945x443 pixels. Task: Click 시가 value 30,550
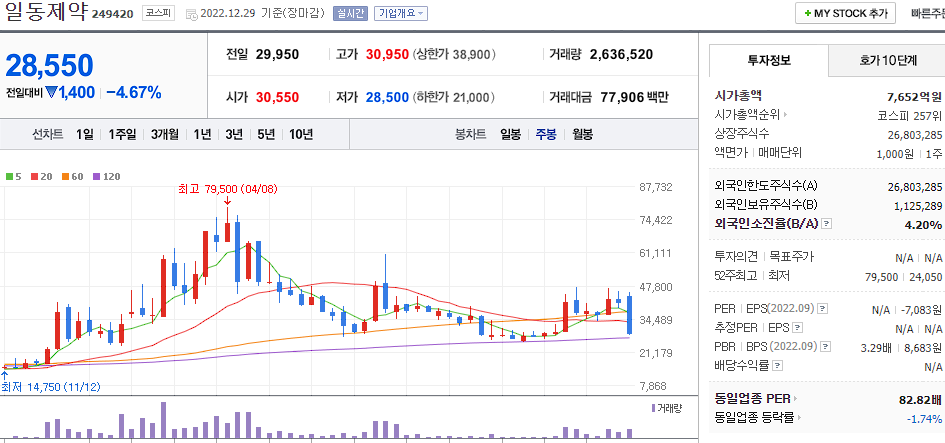(x=277, y=97)
